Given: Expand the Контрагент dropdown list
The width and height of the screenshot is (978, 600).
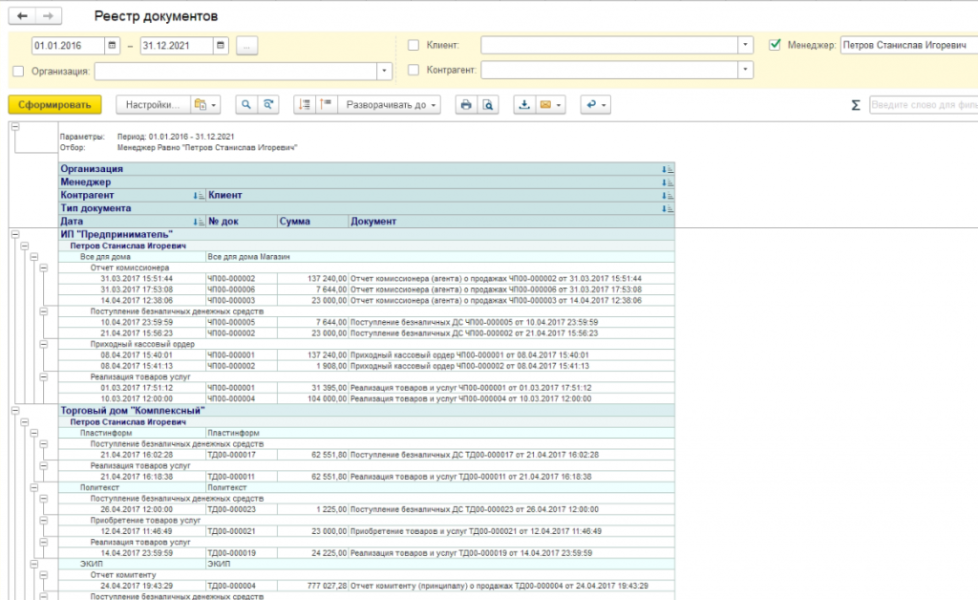Looking at the screenshot, I should 745,70.
